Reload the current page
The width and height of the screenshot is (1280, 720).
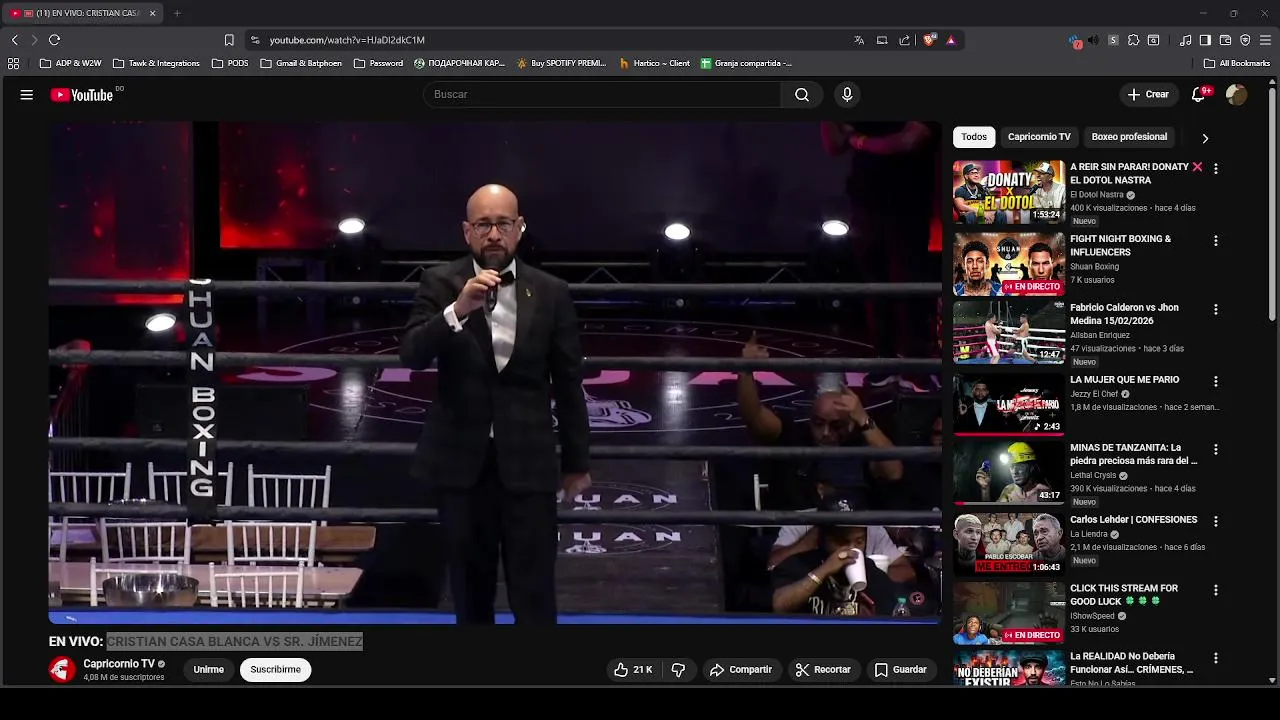click(x=54, y=40)
